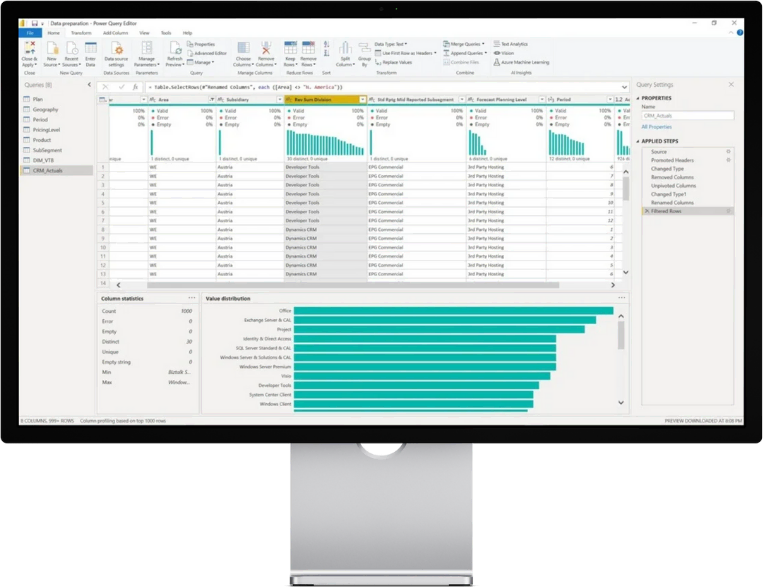763x588 pixels.
Task: Select the Enter Data table icon
Action: coord(91,48)
